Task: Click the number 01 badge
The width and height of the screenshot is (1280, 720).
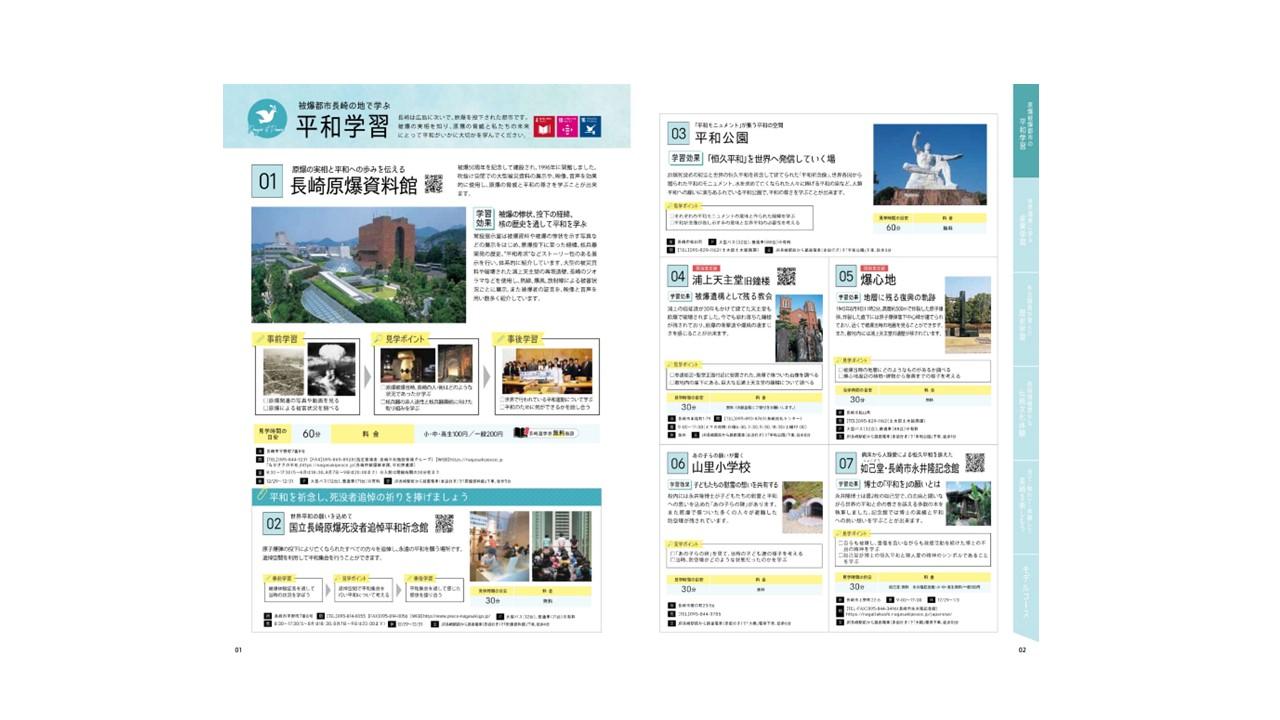Action: click(267, 181)
